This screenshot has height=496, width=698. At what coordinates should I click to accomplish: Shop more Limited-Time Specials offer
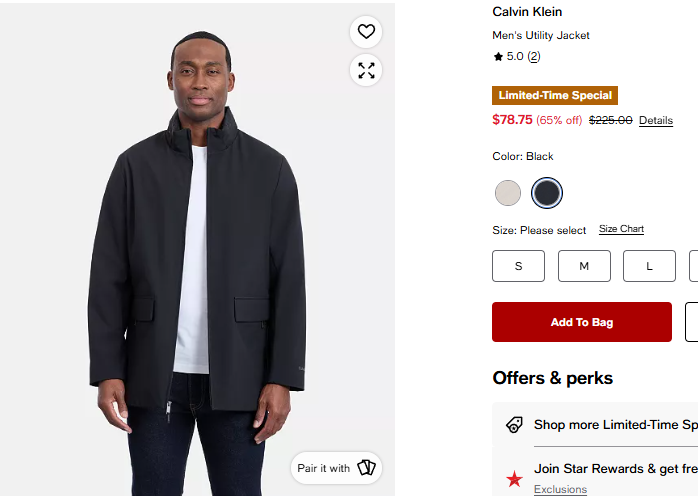(x=616, y=425)
